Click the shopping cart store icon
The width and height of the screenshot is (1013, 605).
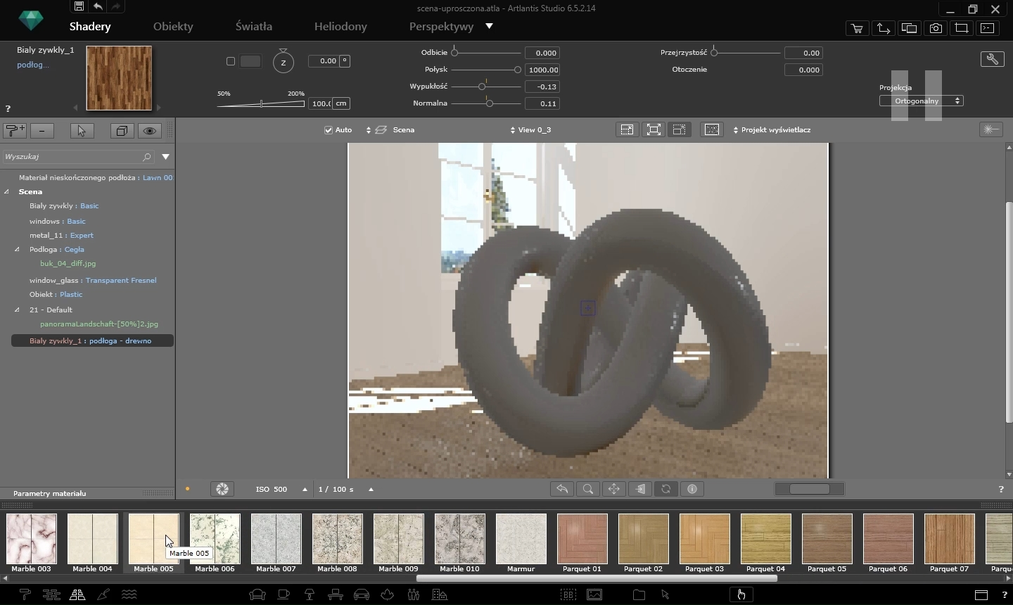tap(857, 28)
